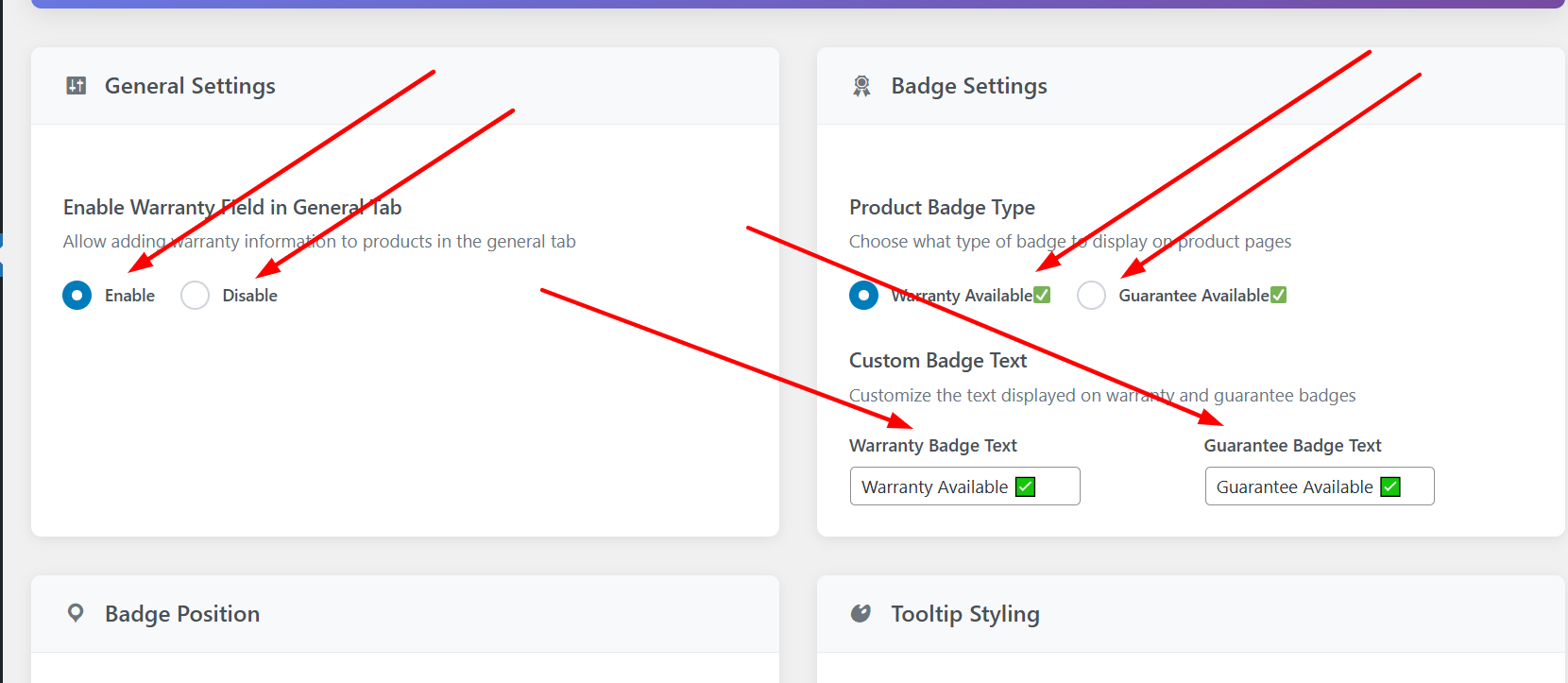This screenshot has height=683, width=1568.
Task: Click the Badge Settings panel title
Action: pyautogui.click(x=968, y=85)
